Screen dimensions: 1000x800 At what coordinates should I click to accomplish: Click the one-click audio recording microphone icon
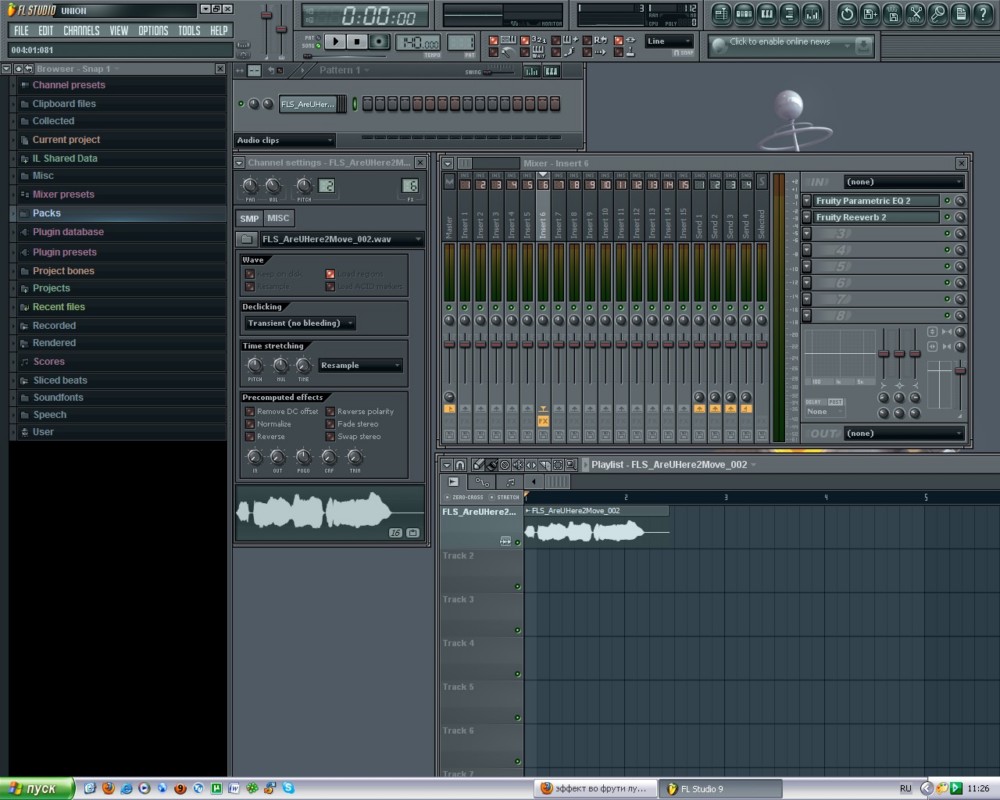pyautogui.click(x=938, y=14)
